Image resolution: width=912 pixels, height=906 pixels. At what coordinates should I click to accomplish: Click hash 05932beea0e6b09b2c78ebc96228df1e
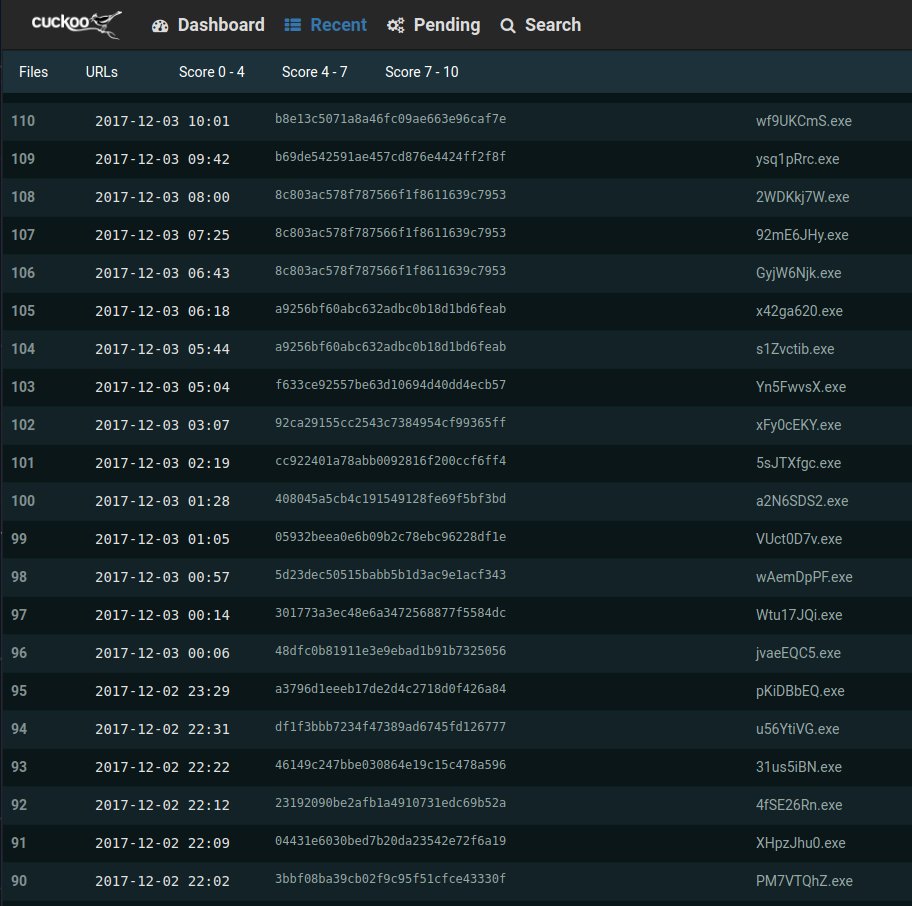click(x=390, y=537)
